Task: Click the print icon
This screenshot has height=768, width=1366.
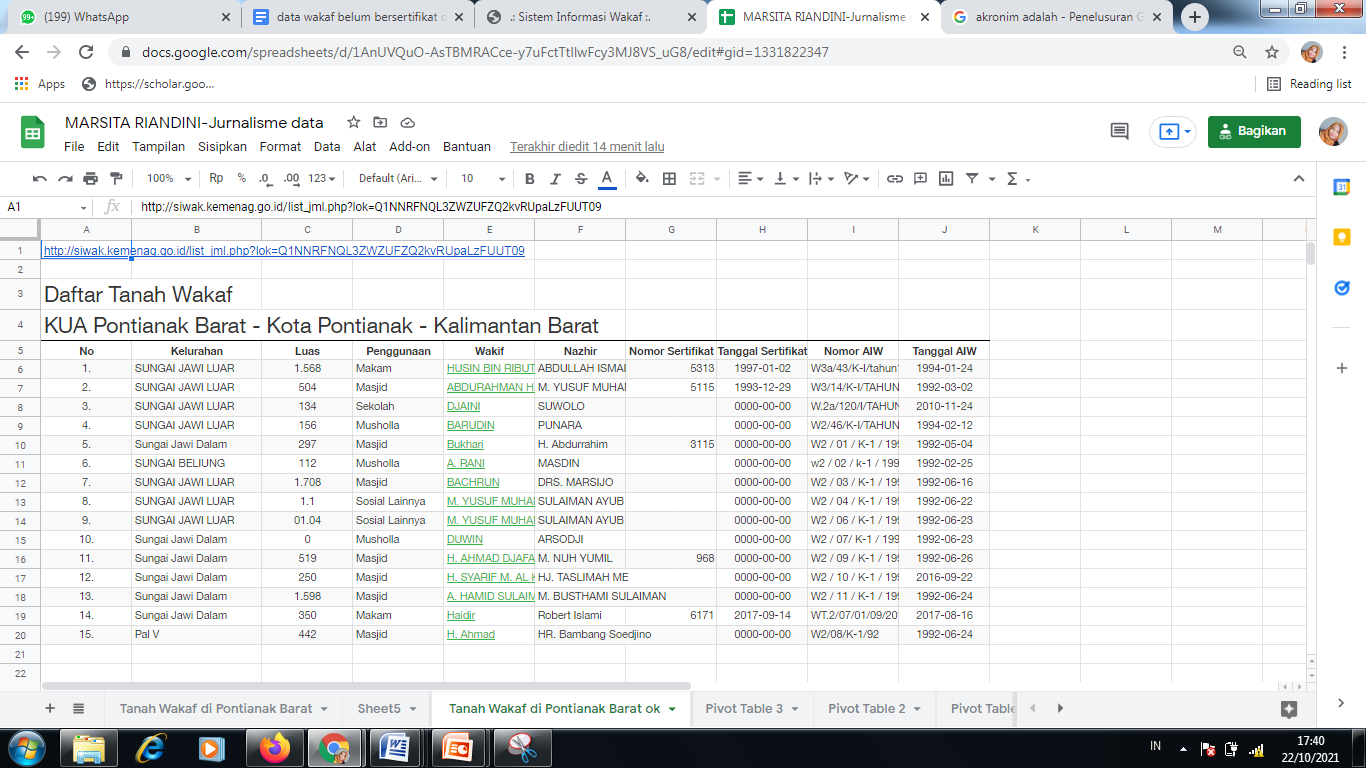Action: tap(91, 179)
